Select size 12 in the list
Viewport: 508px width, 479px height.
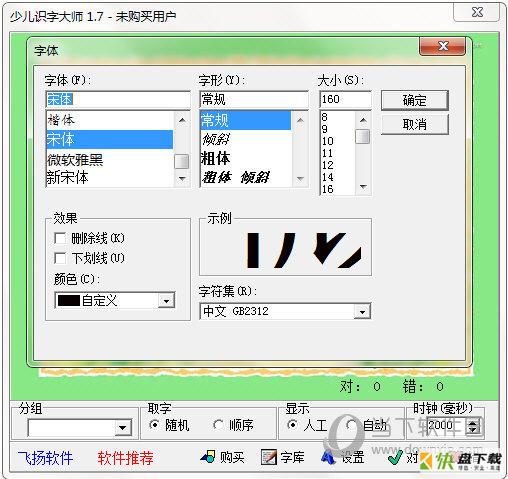click(x=337, y=165)
